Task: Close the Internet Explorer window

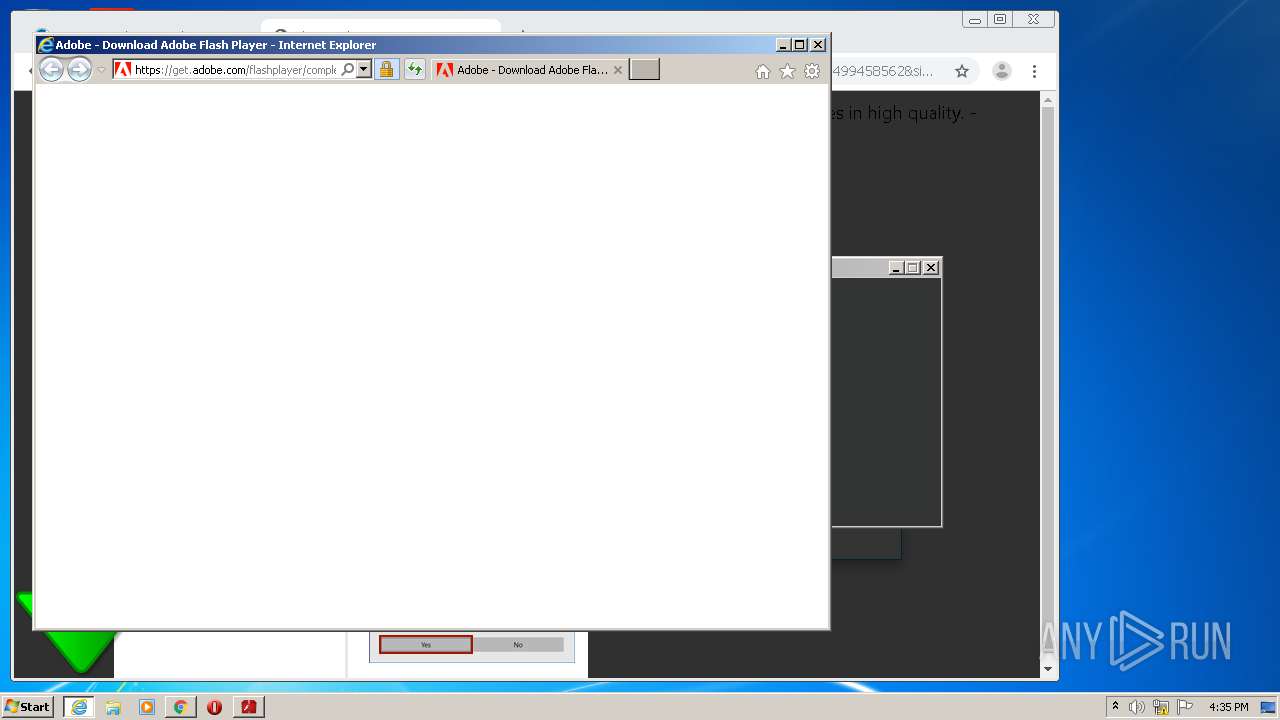Action: [818, 45]
